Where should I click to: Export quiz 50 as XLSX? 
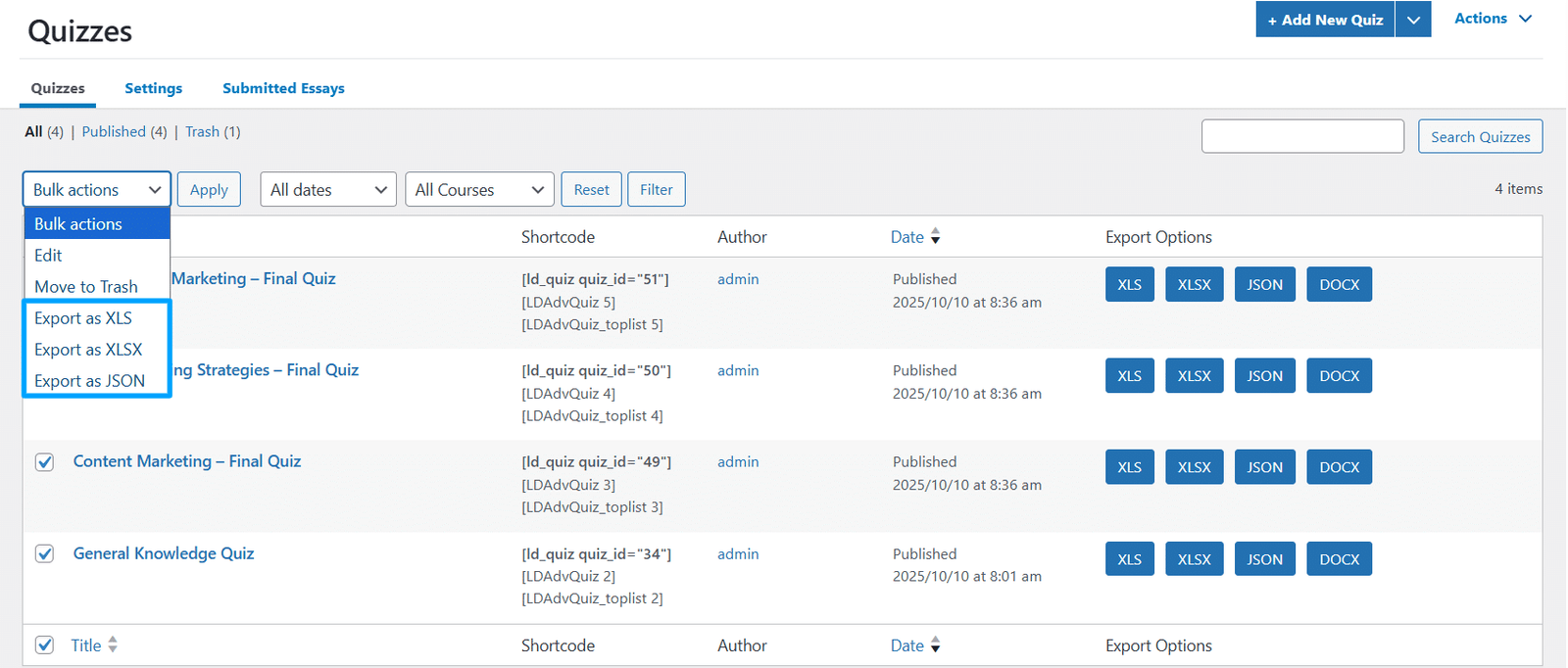click(1194, 375)
